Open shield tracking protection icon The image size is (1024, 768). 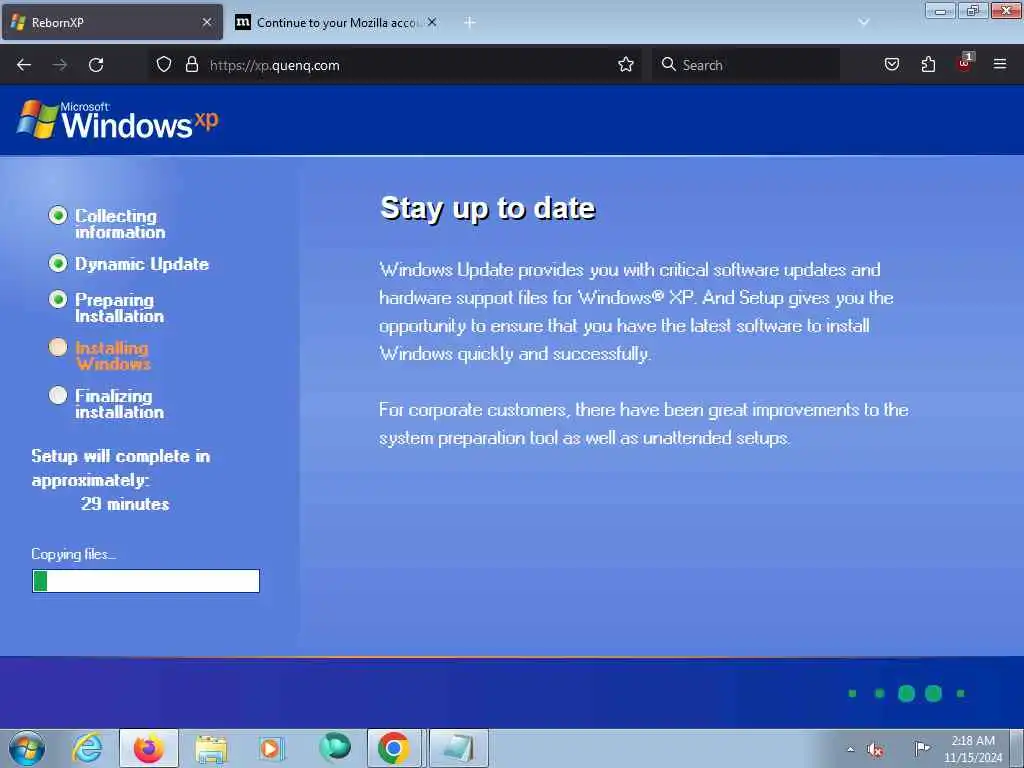(164, 65)
